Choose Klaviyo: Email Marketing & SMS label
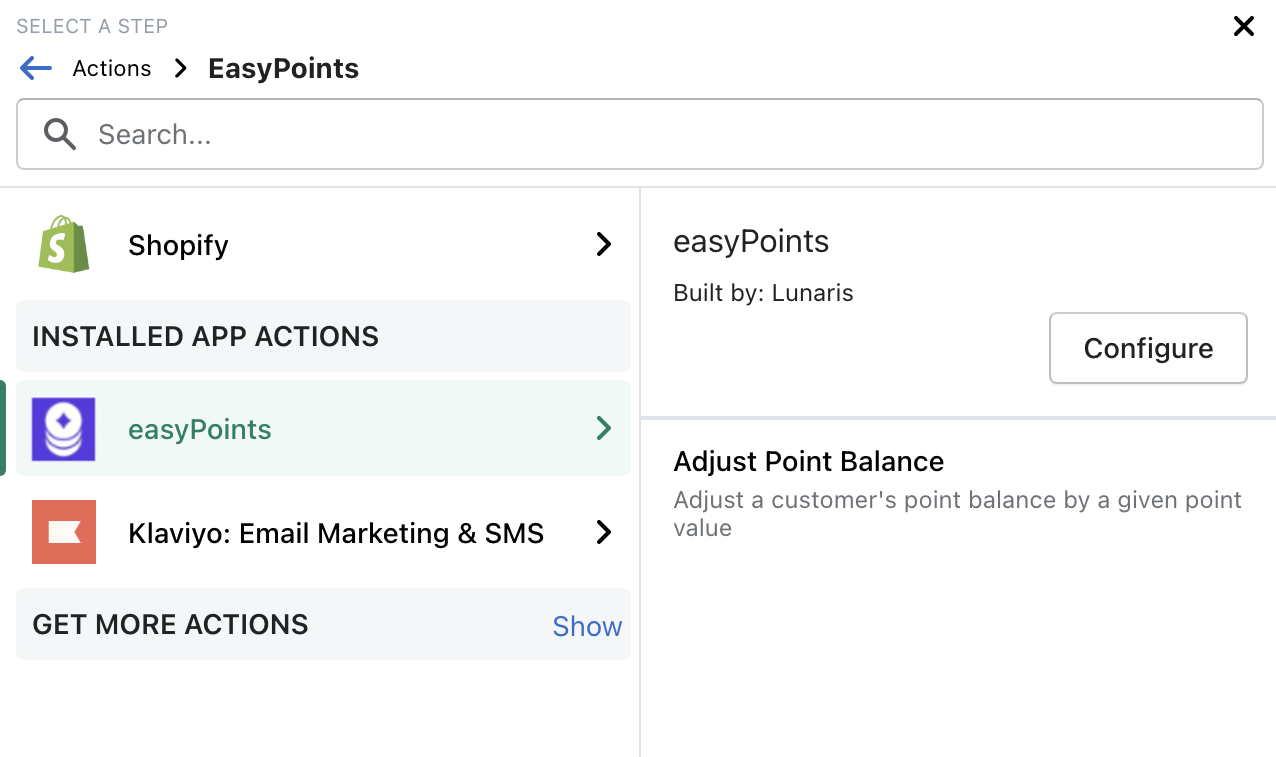The image size is (1276, 757). 336,533
